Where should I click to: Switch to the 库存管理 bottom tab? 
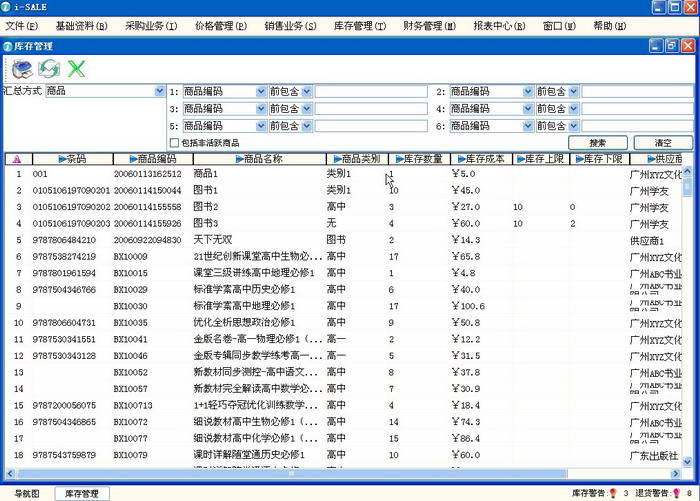82,493
